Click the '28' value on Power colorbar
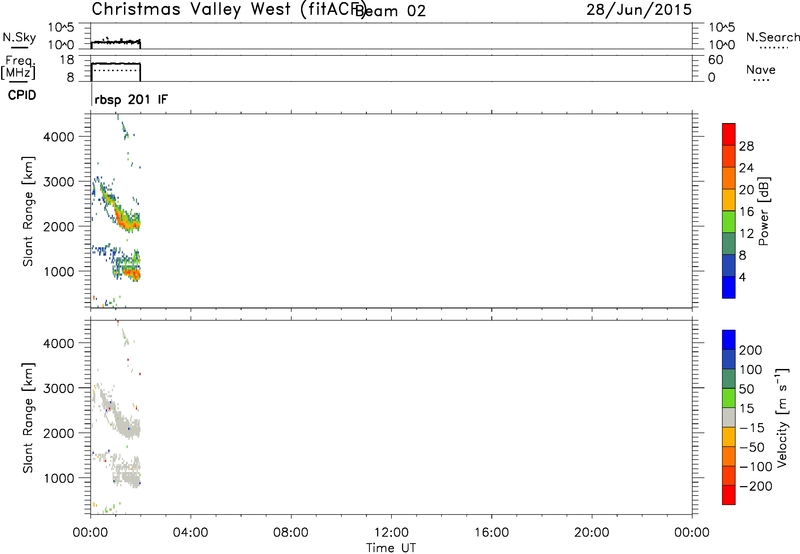 746,146
